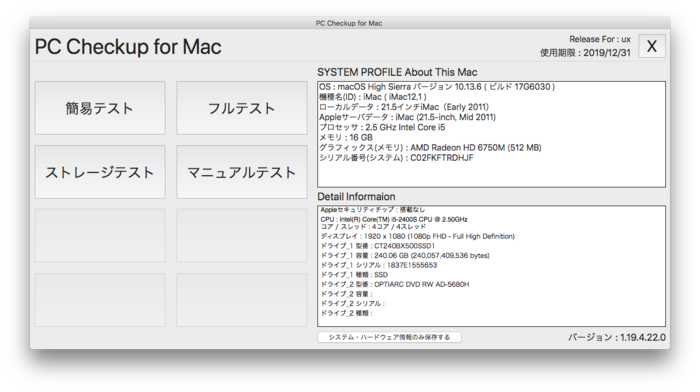Click the ドライブ_1 容量 240.06 GB line

pyautogui.click(x=405, y=255)
